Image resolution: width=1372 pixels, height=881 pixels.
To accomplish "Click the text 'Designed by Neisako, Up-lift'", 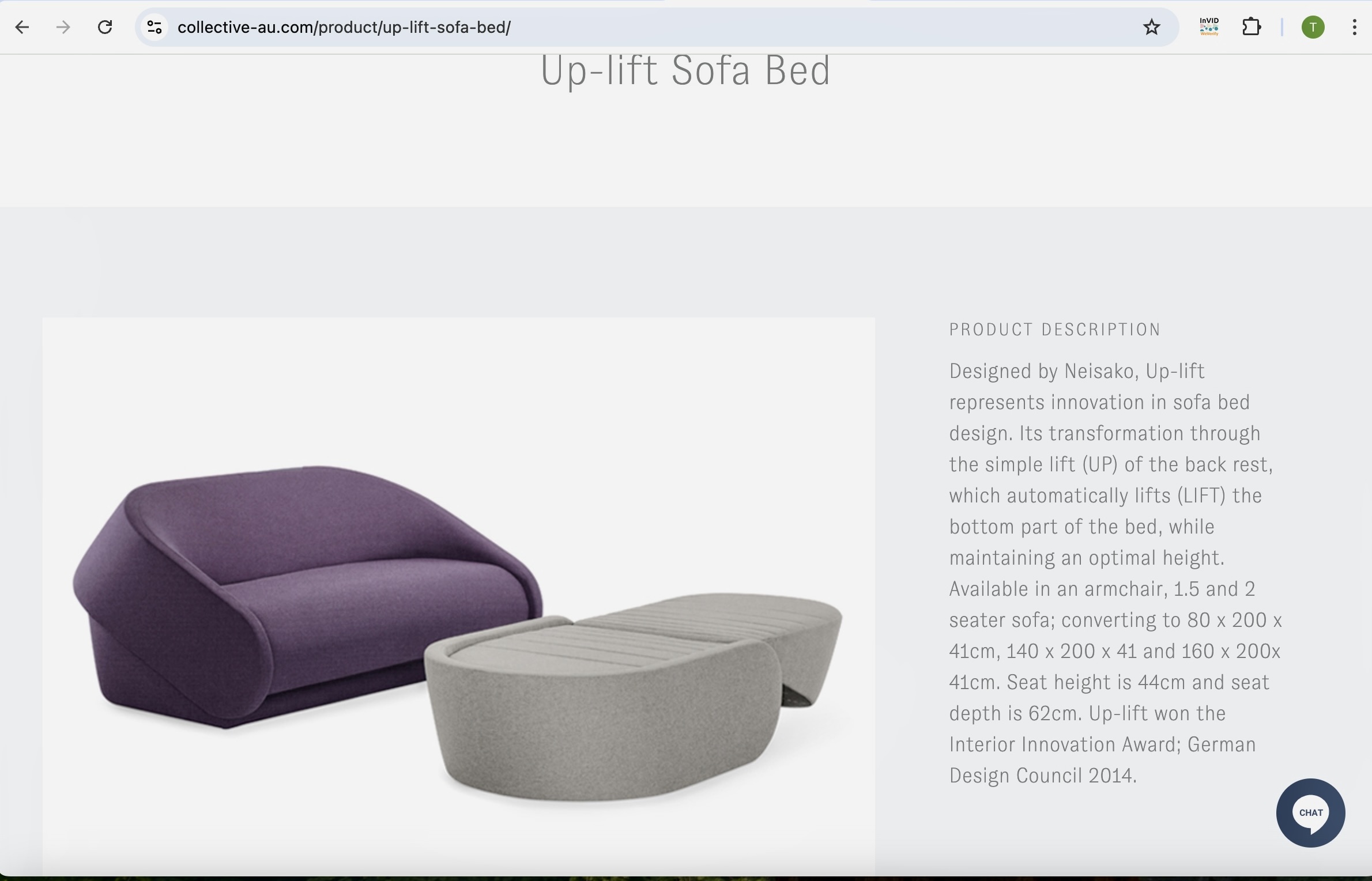I will click(x=1077, y=371).
